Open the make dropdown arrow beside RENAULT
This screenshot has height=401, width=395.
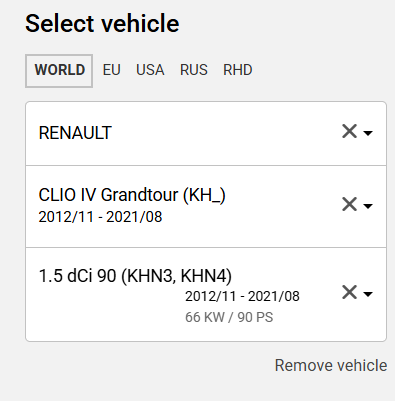pos(368,133)
